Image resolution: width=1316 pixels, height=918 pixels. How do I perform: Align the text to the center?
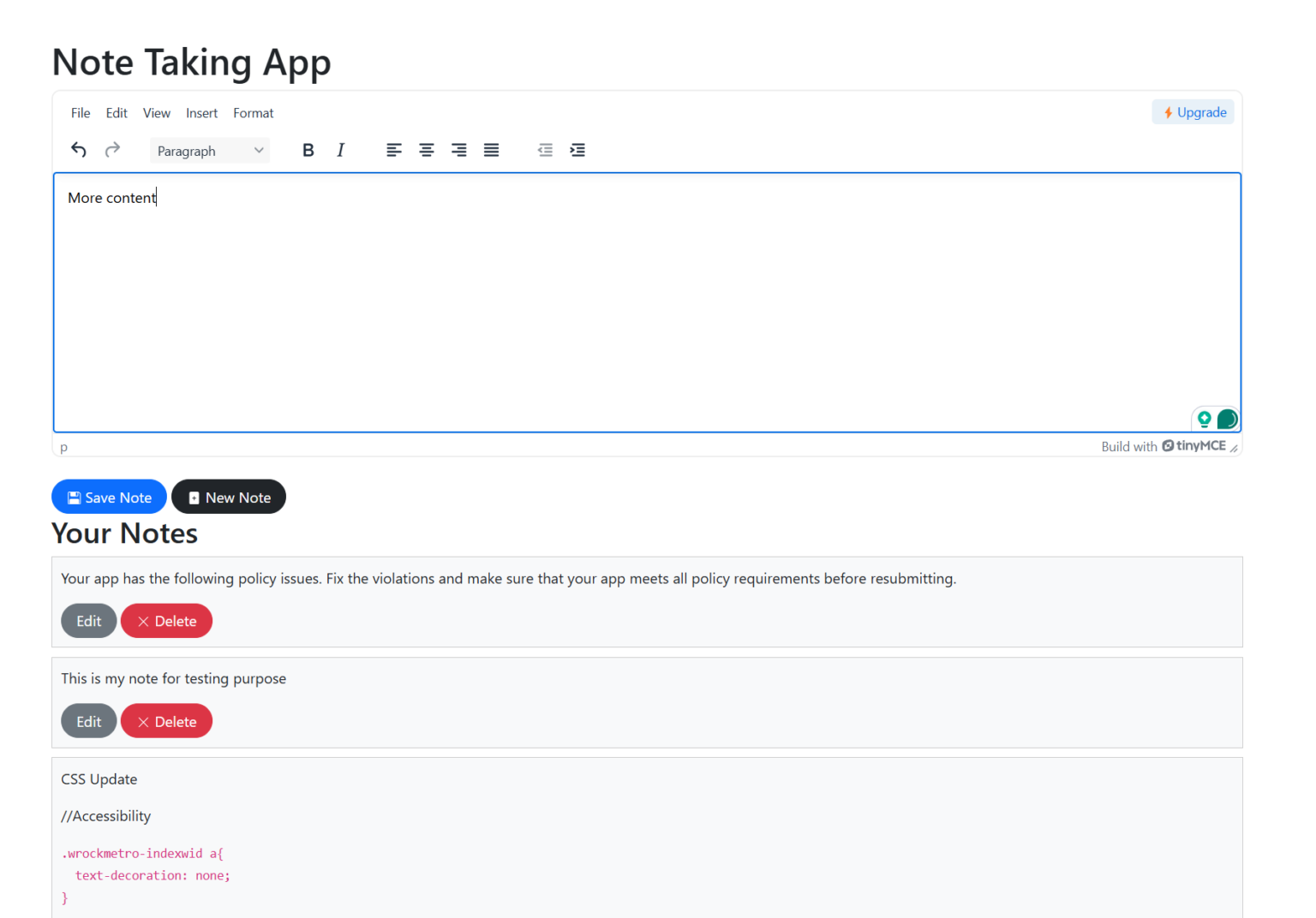coord(426,149)
